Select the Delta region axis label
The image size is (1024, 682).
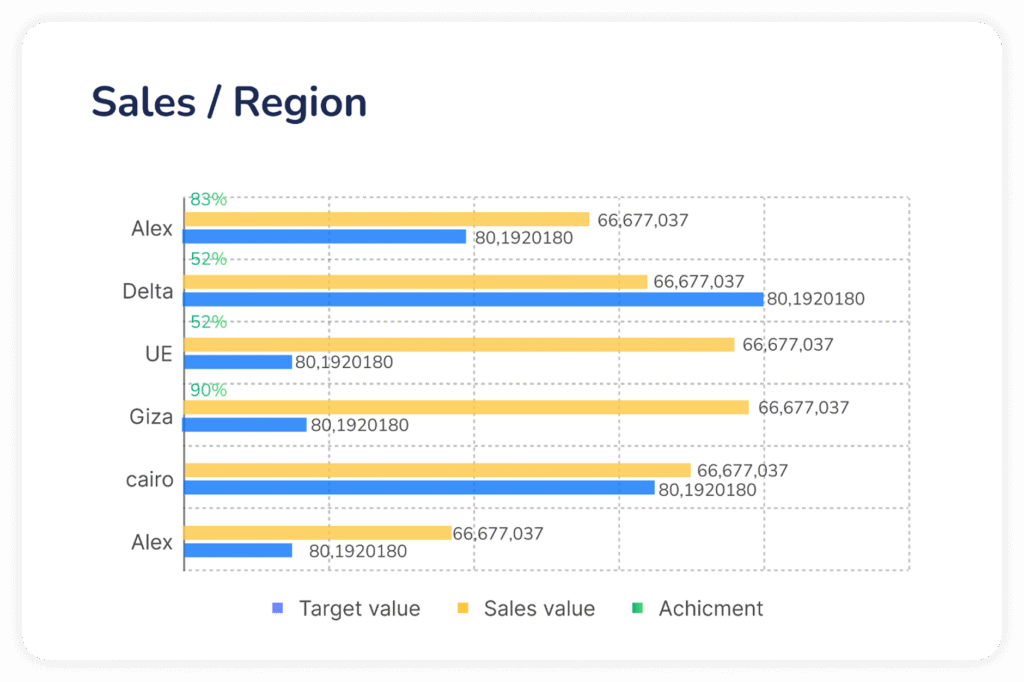(148, 292)
